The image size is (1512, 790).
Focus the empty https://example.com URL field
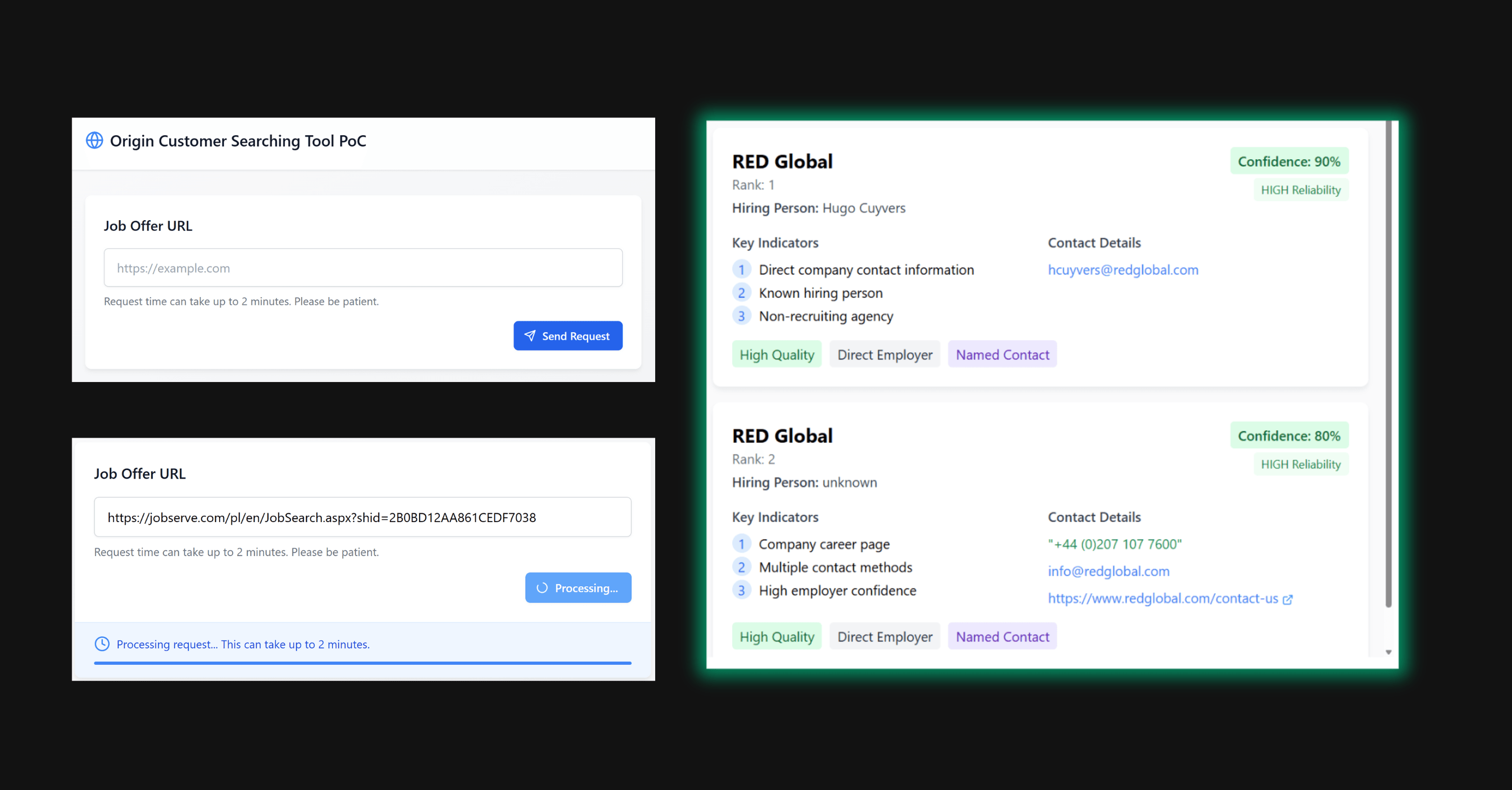(363, 267)
